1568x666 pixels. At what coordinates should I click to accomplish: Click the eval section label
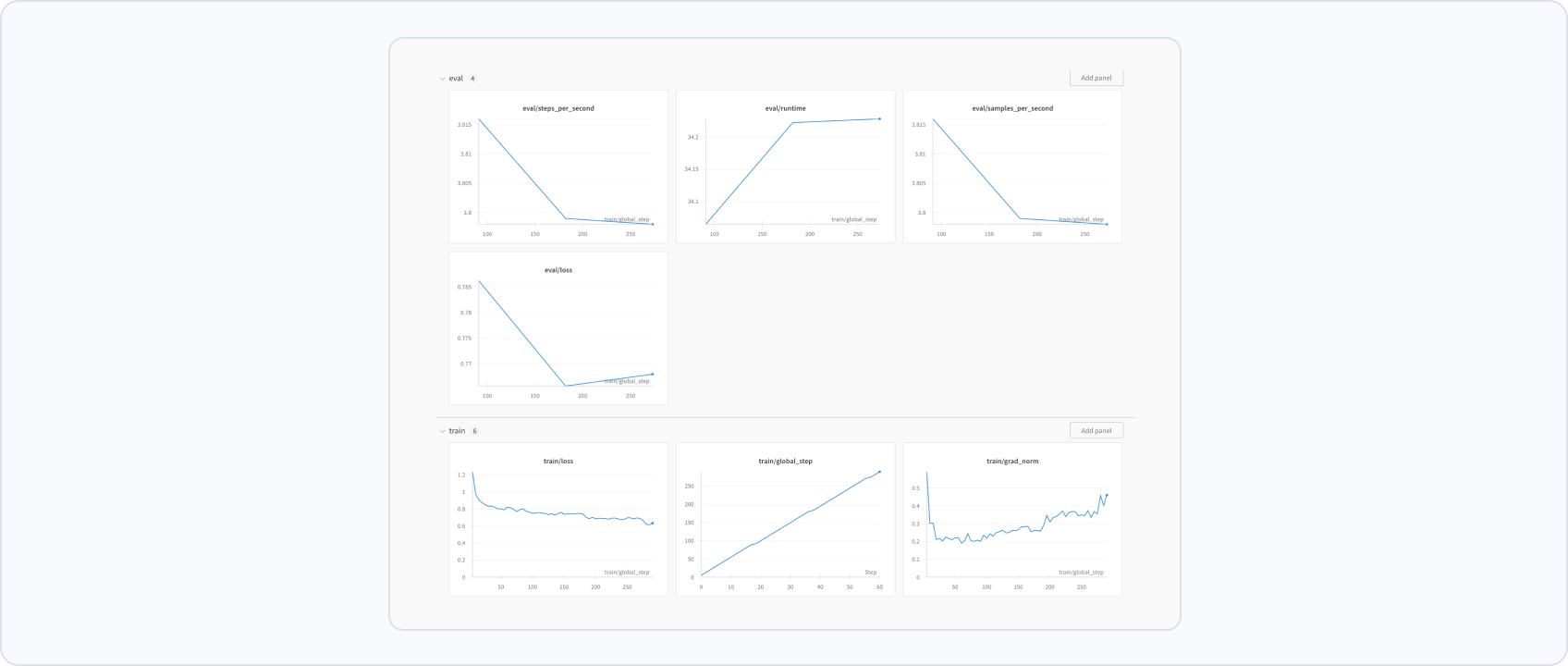pyautogui.click(x=456, y=79)
